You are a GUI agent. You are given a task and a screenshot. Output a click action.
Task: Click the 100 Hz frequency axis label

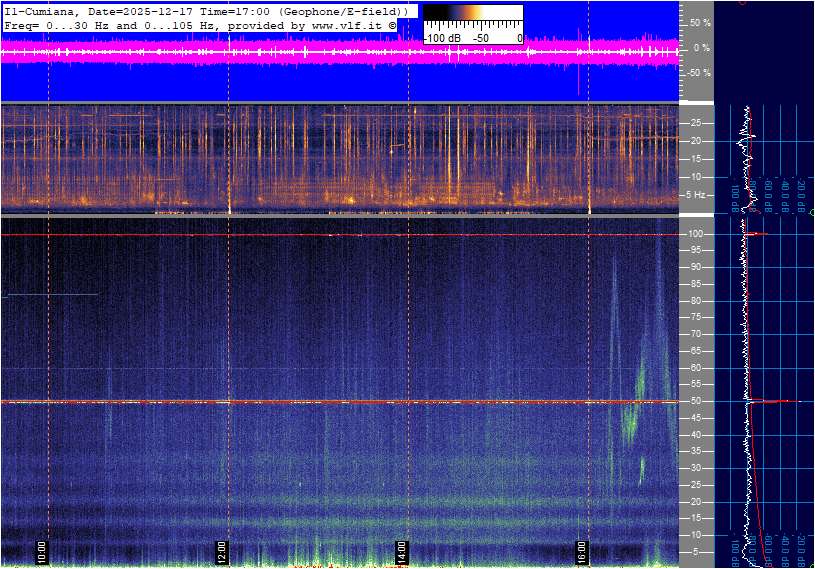[695, 234]
